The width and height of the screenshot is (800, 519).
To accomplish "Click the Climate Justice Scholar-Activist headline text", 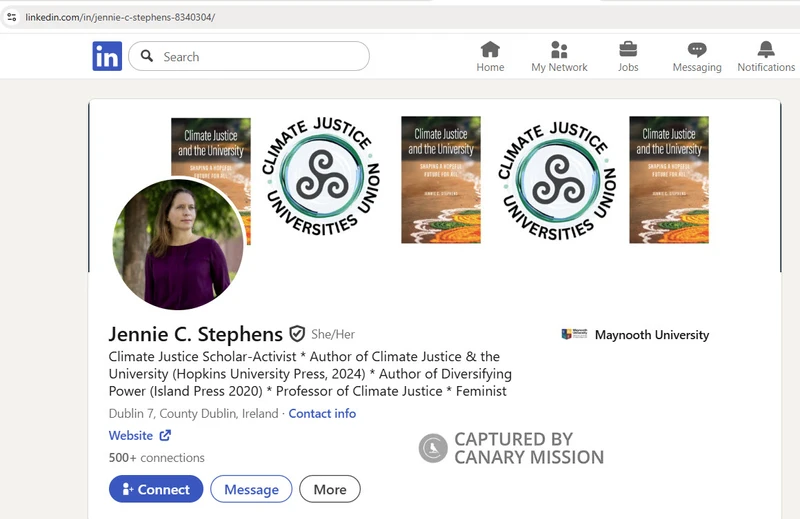I will (x=310, y=374).
